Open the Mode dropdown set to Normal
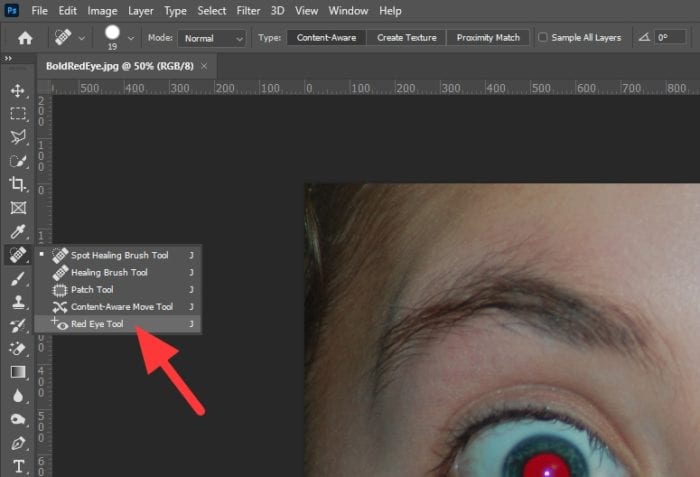The width and height of the screenshot is (700, 477). pos(212,38)
